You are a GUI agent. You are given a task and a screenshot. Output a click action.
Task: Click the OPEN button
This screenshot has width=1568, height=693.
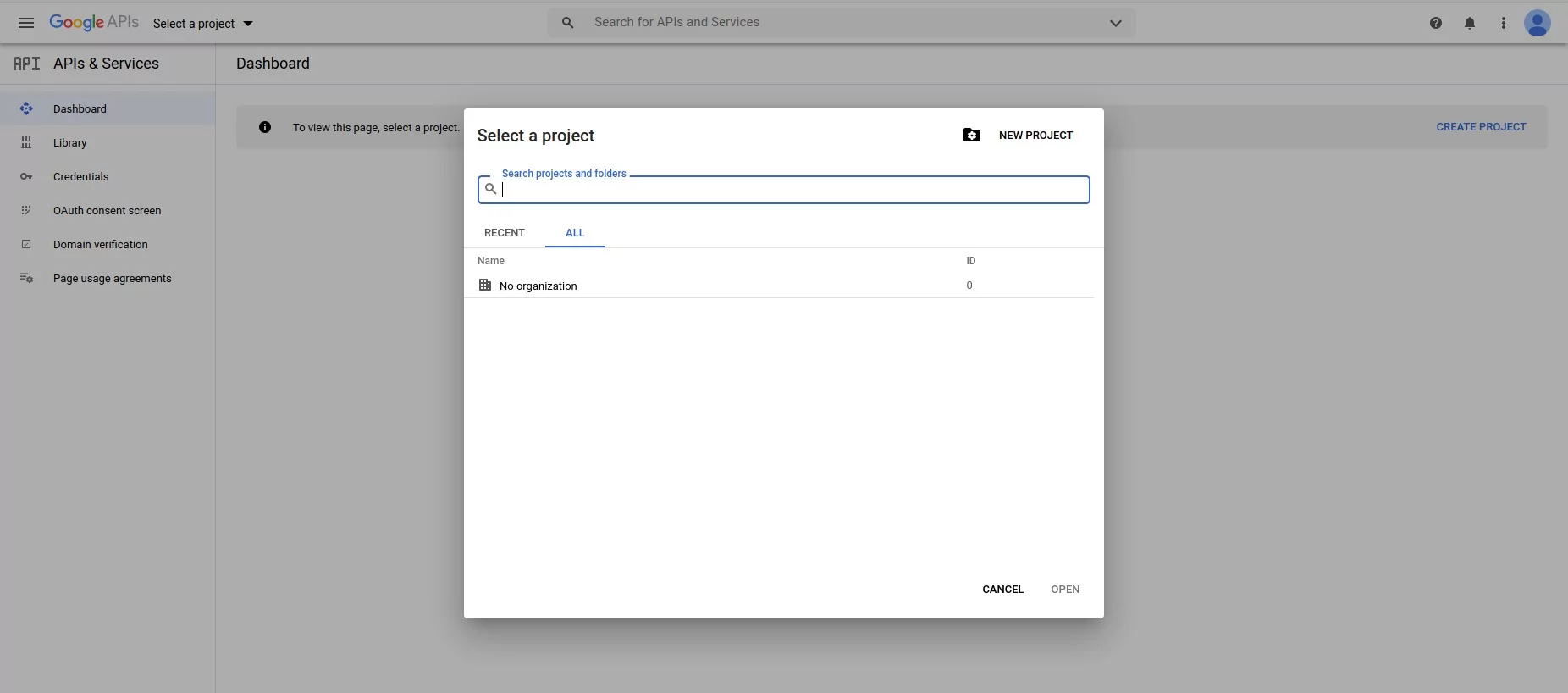click(x=1065, y=590)
